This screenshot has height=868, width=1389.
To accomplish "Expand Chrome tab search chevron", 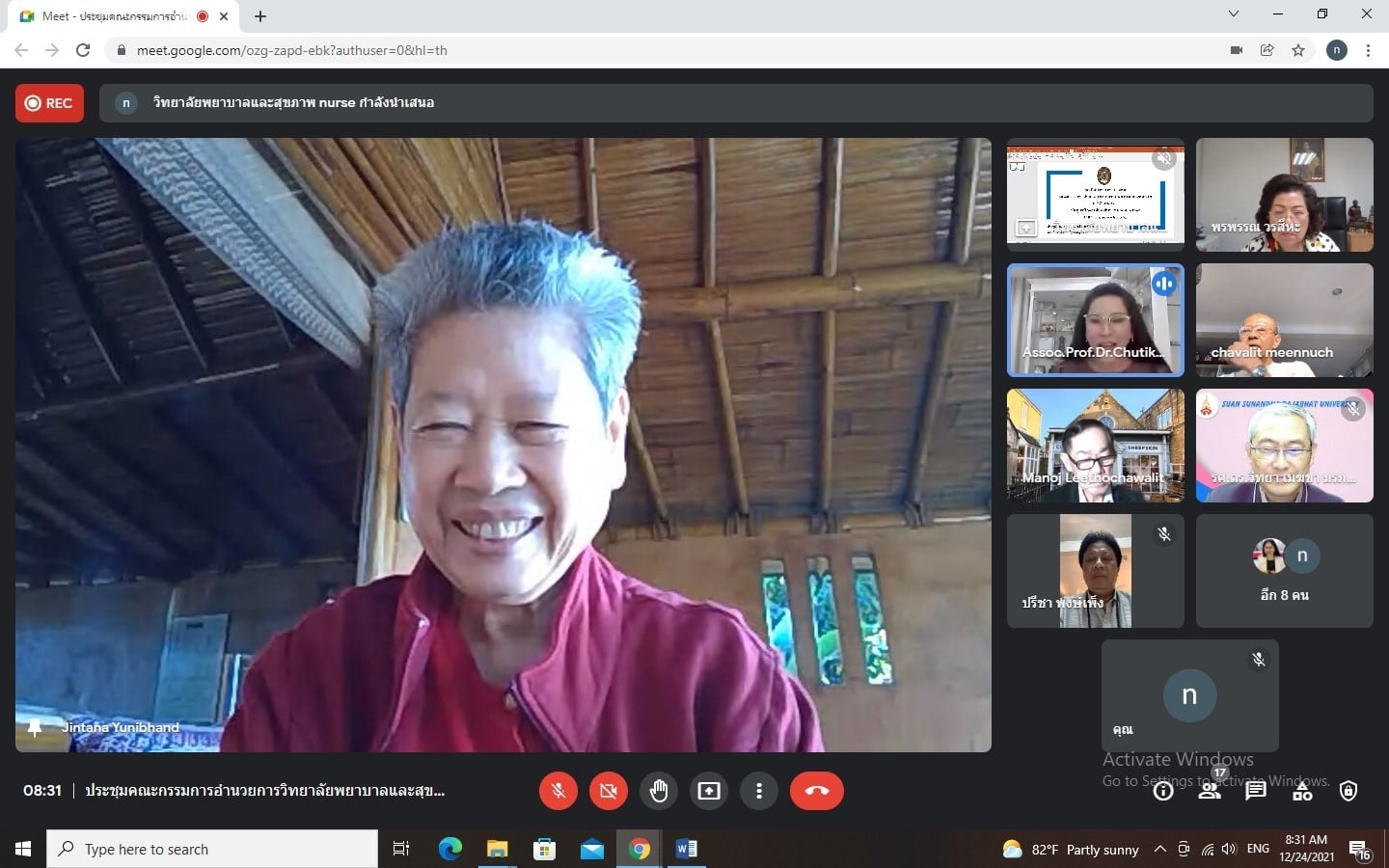I will [1233, 14].
